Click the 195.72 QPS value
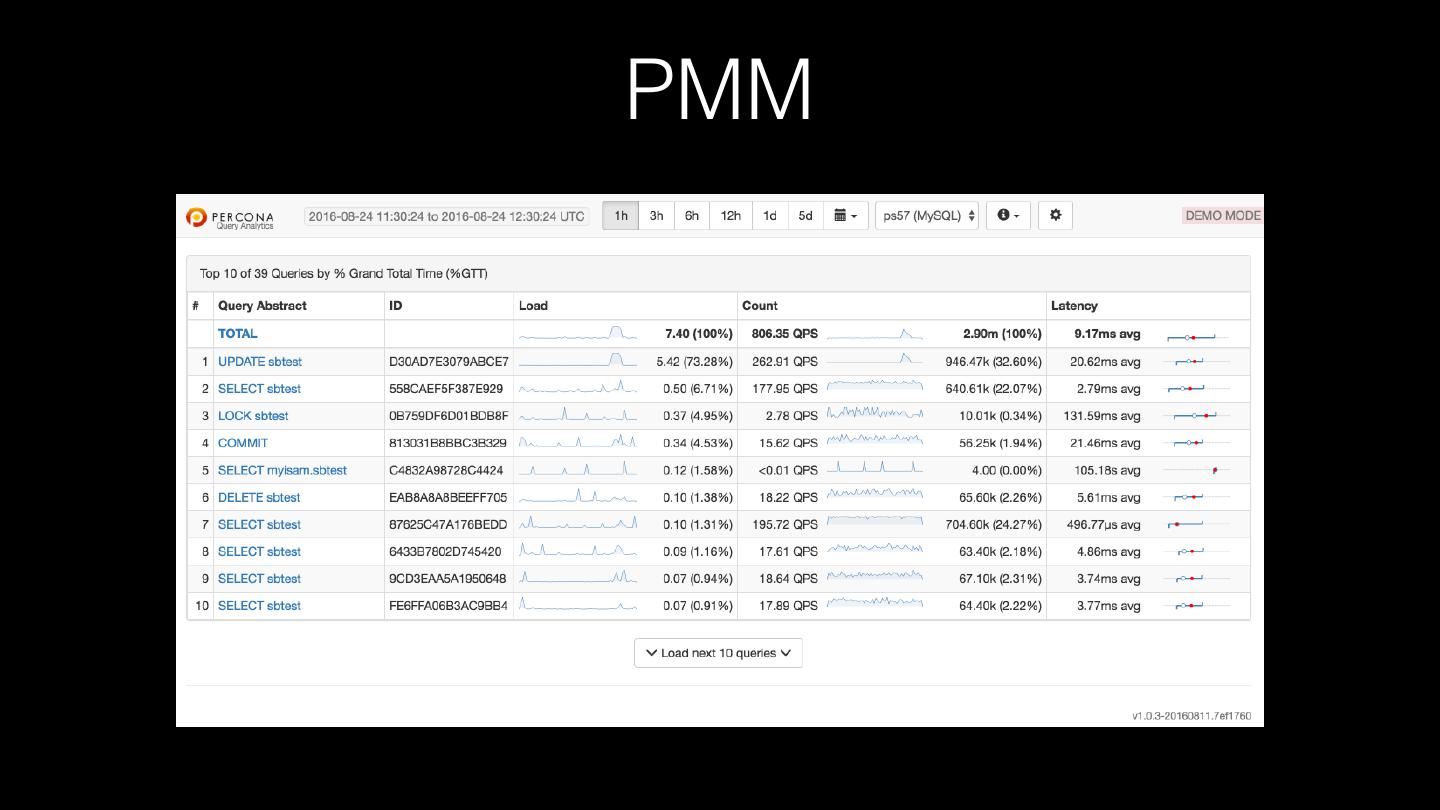Image resolution: width=1440 pixels, height=810 pixels. (x=785, y=524)
